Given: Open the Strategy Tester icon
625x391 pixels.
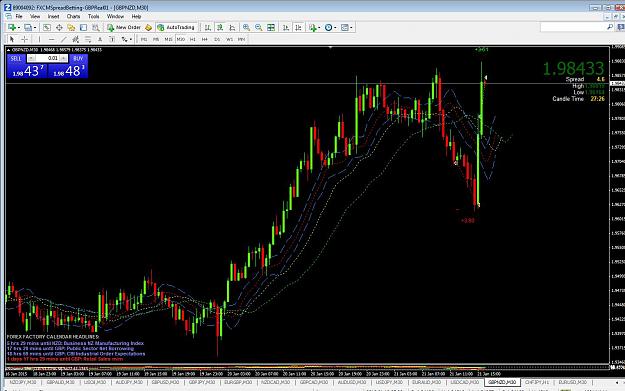Looking at the screenshot, I should (96, 28).
